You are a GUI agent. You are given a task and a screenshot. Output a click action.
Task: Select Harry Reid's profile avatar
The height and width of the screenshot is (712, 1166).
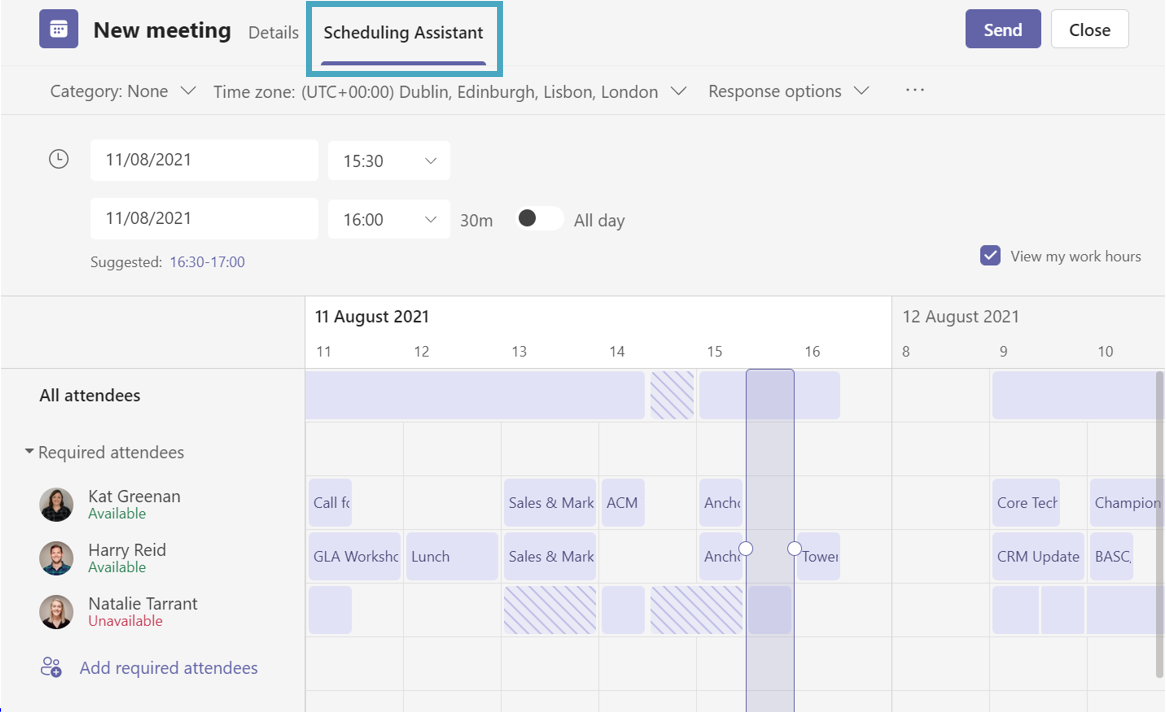(x=56, y=559)
